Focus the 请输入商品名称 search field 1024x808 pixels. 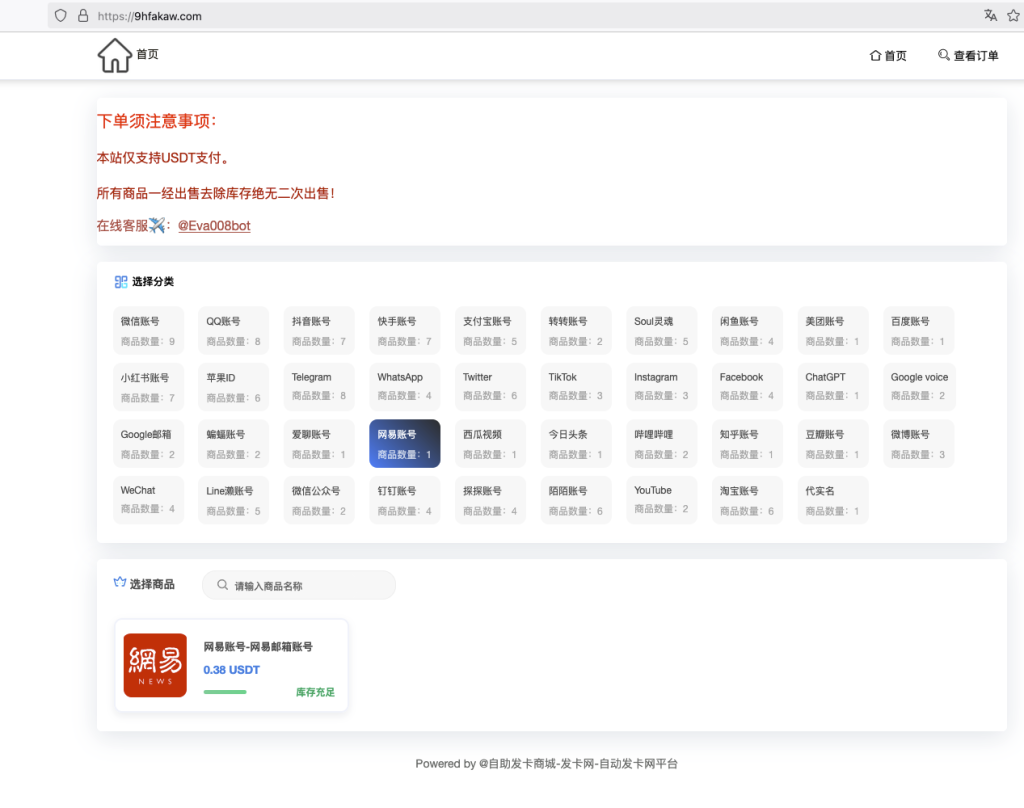299,585
